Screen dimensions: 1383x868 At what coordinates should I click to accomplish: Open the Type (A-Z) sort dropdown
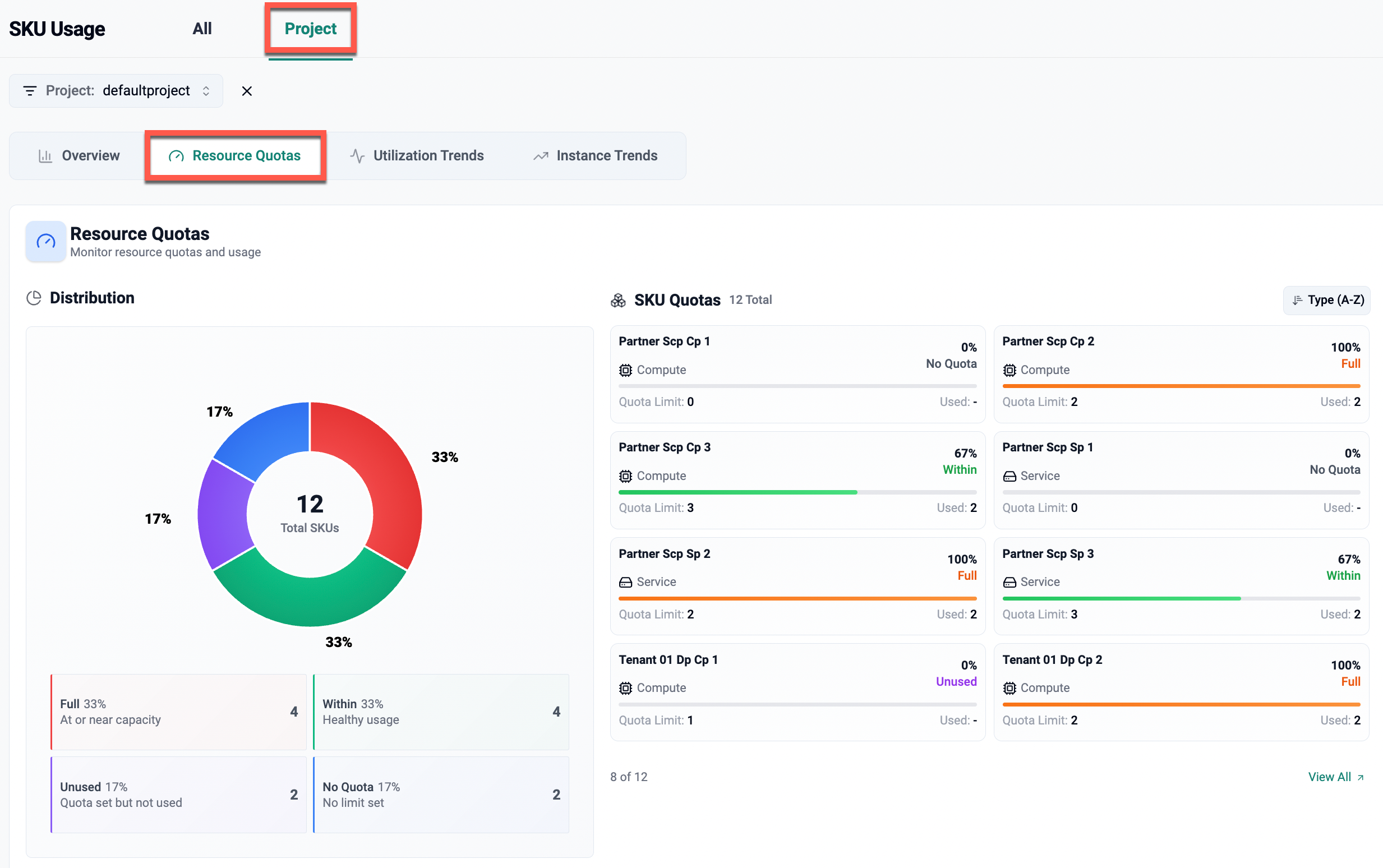click(1327, 300)
